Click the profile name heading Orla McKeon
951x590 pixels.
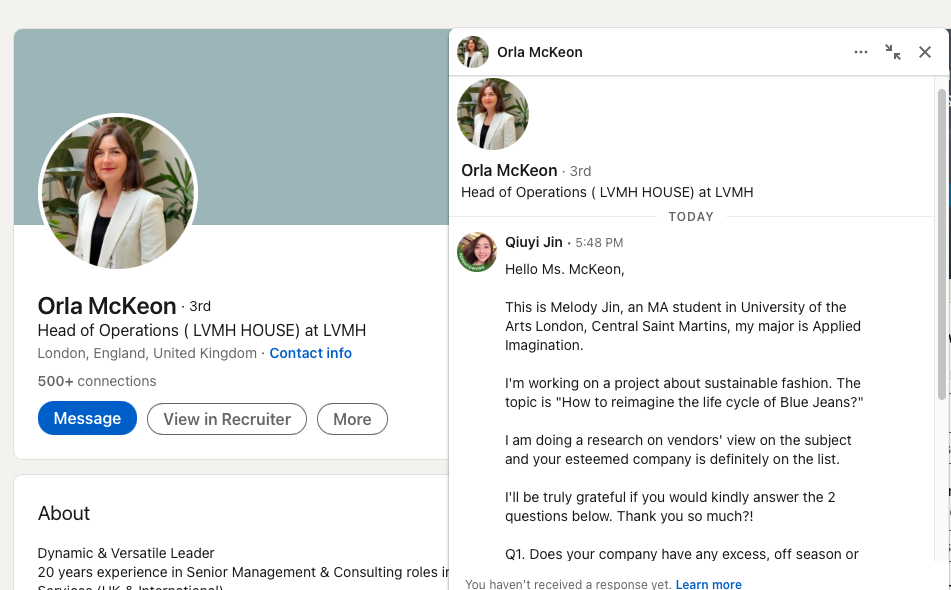coord(107,306)
